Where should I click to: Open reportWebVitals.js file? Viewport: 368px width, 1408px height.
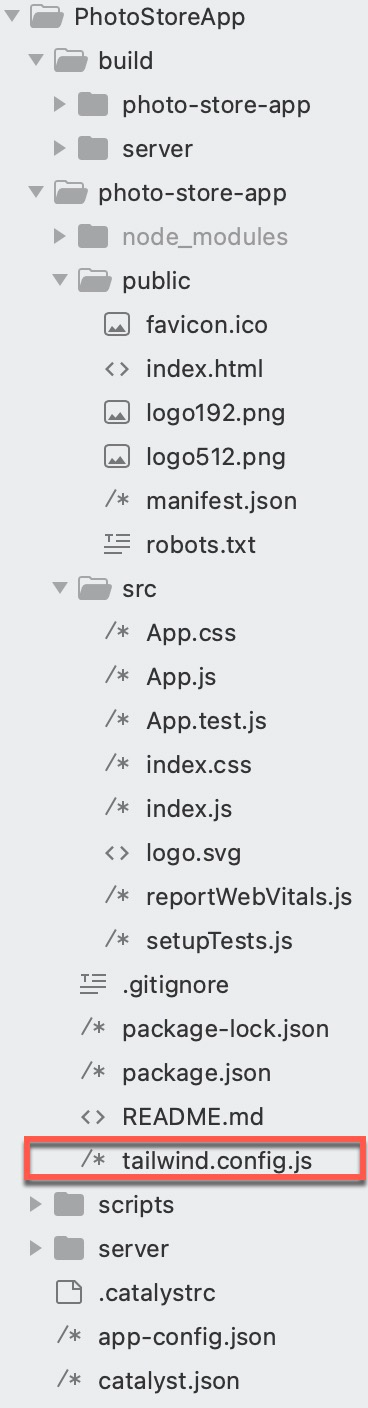(x=249, y=897)
